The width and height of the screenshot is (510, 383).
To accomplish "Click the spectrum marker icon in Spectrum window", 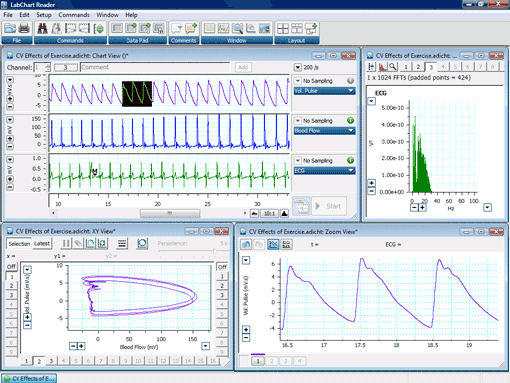I will 371,67.
